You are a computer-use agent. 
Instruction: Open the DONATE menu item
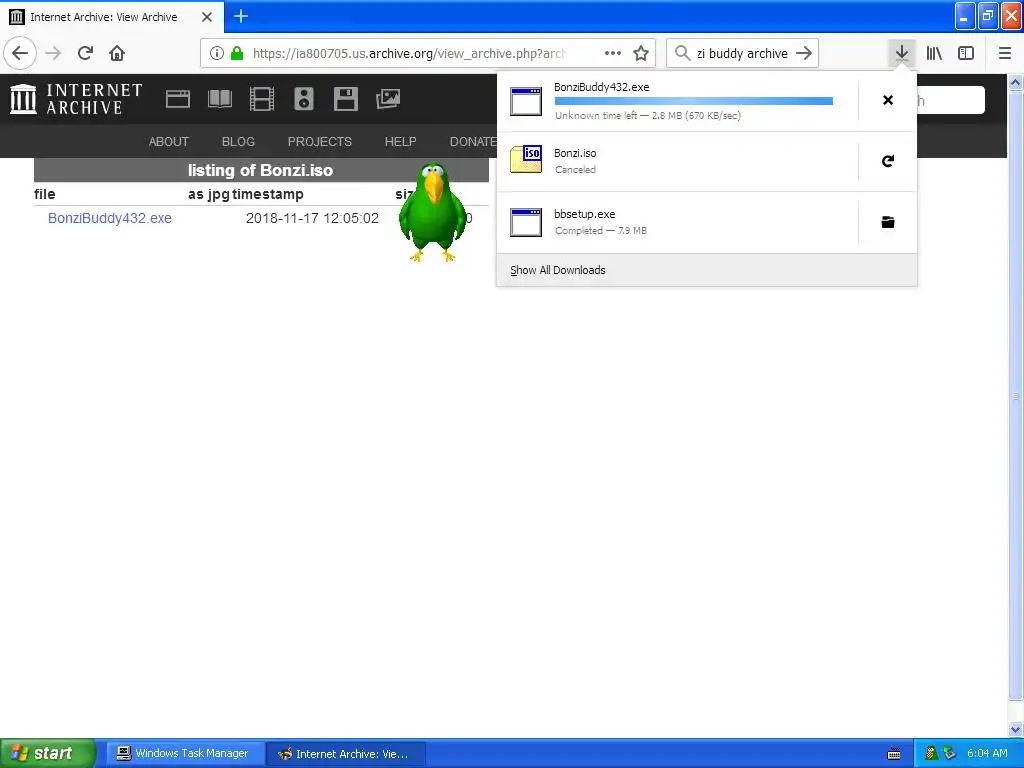point(473,142)
